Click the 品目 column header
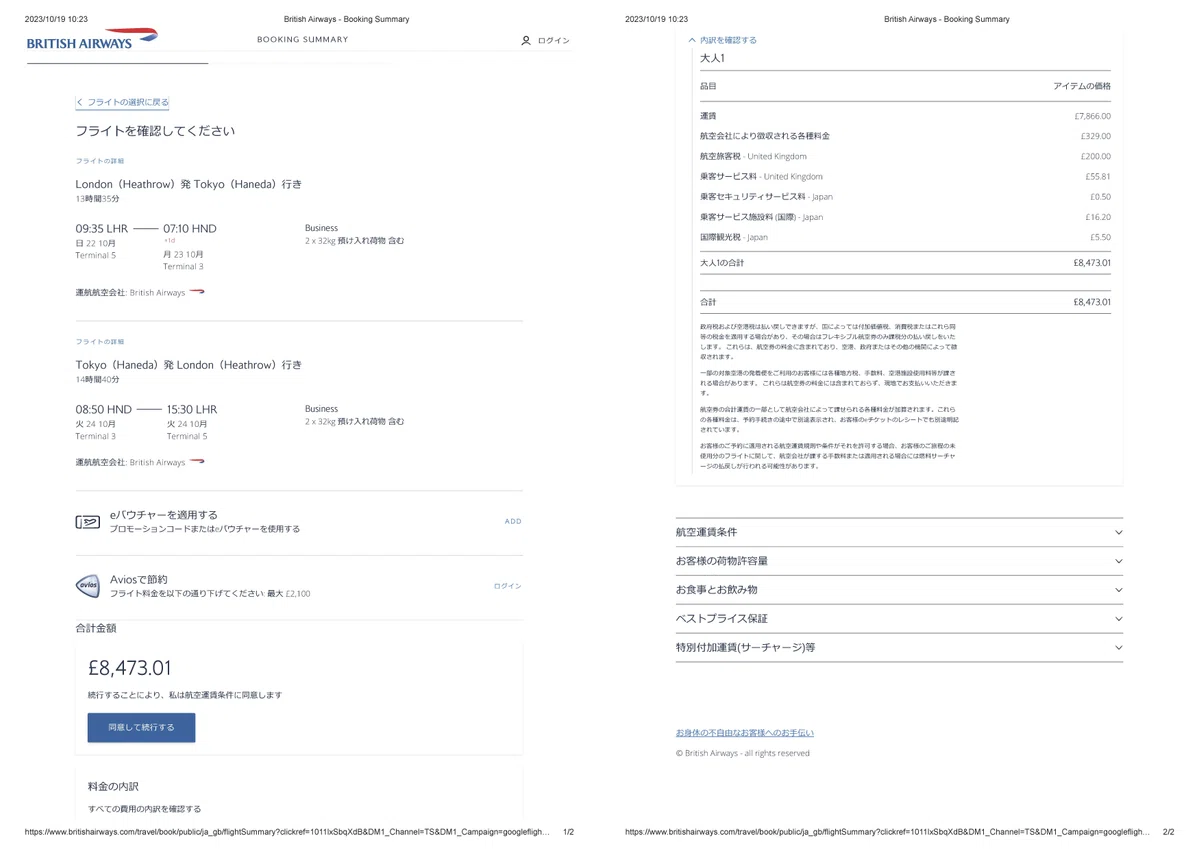Image resolution: width=1200 pixels, height=849 pixels. click(708, 86)
